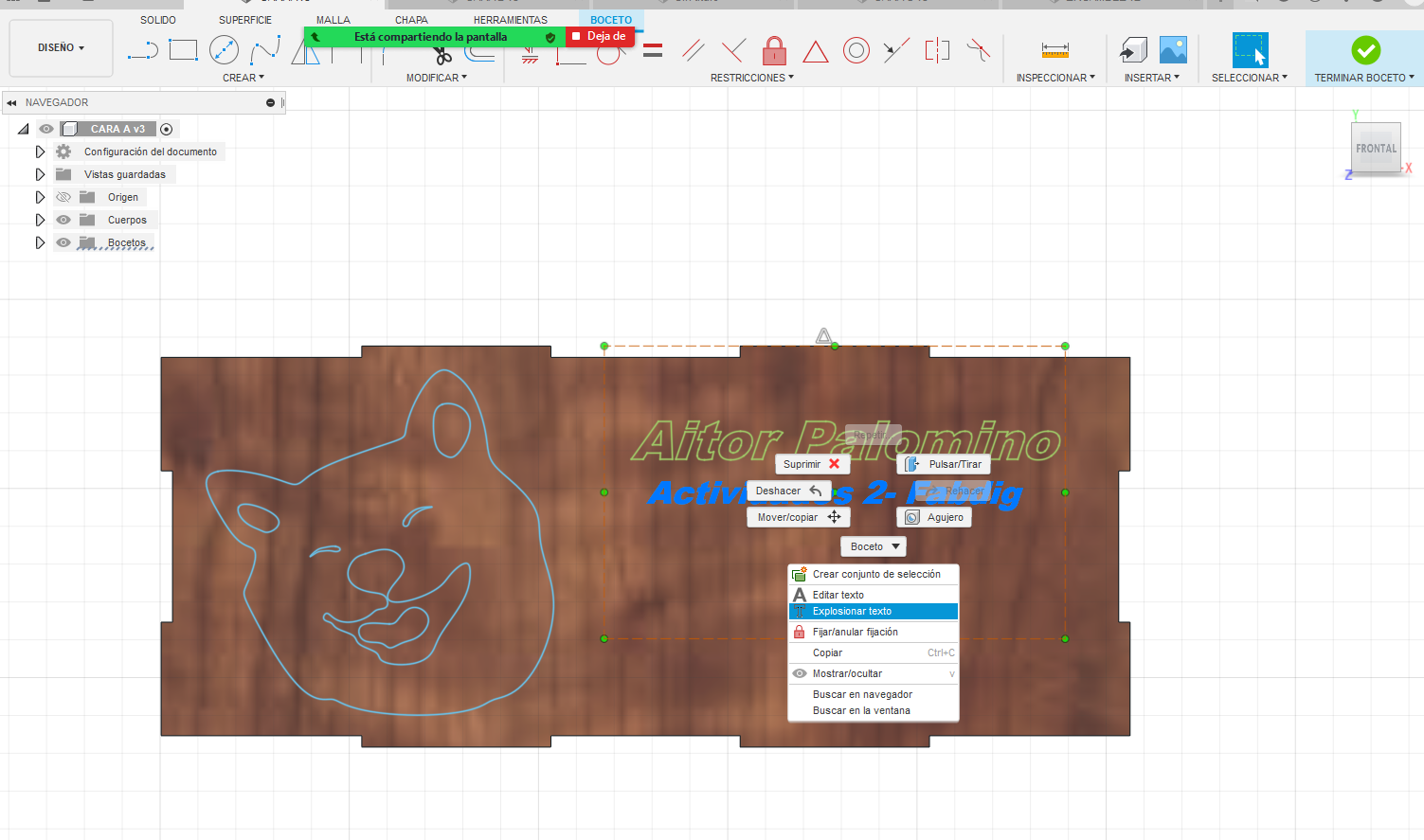
Task: Select the Circle sketch tool
Action: [224, 50]
